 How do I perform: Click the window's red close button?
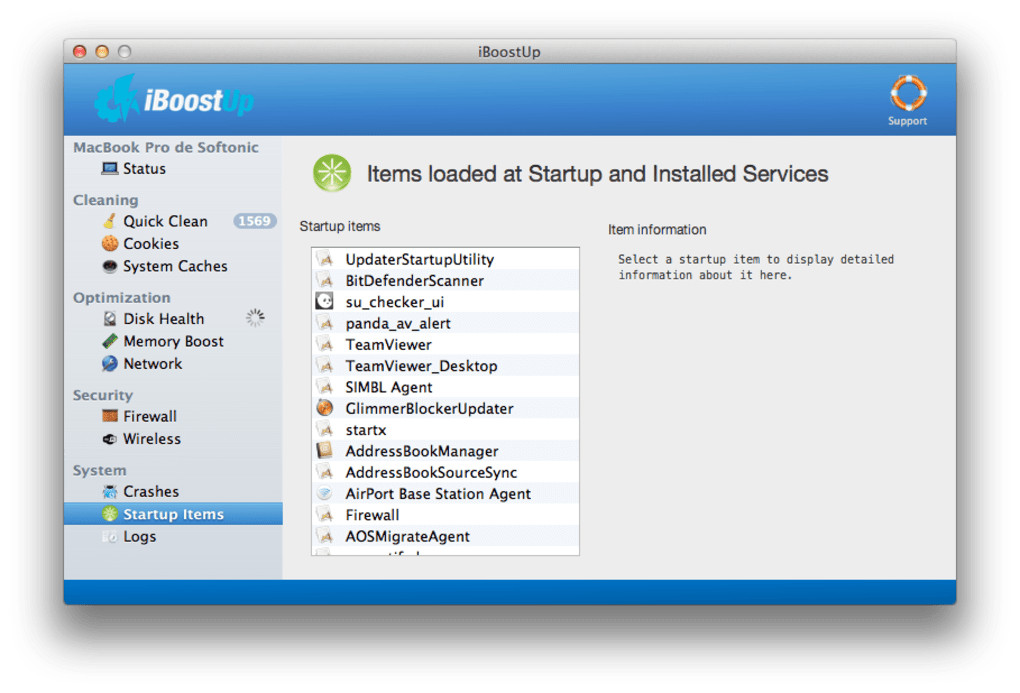[79, 51]
